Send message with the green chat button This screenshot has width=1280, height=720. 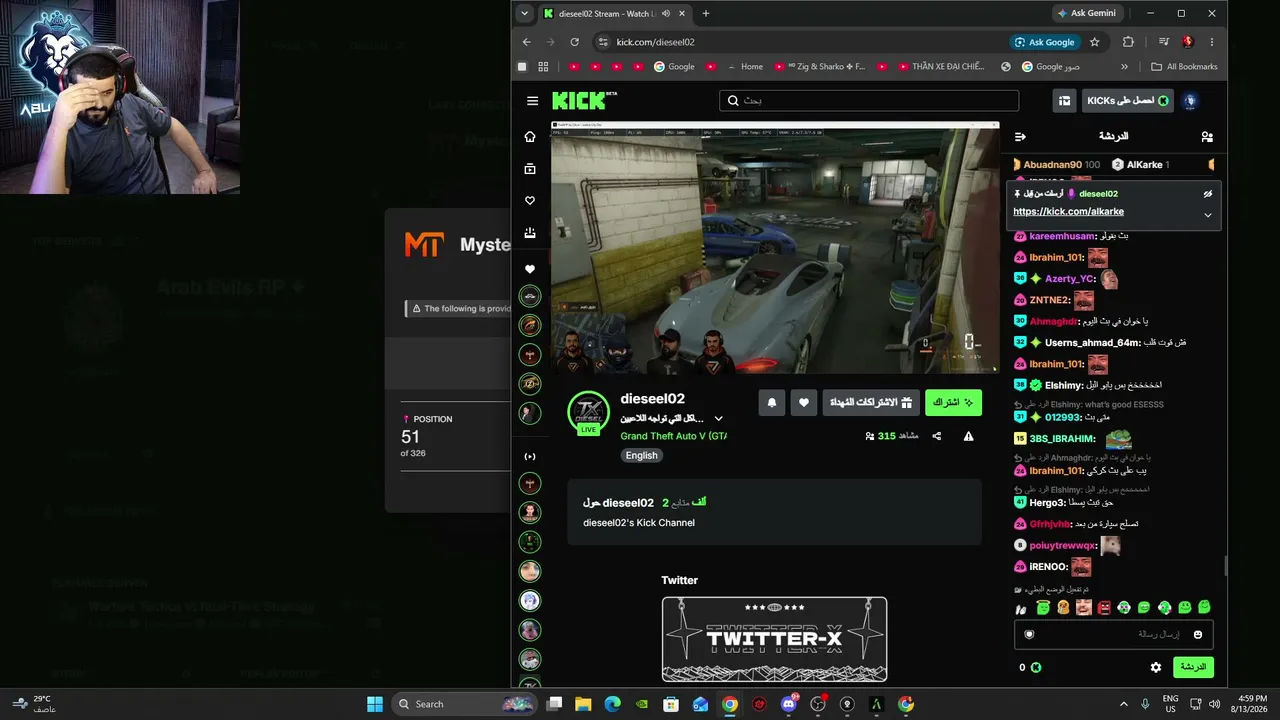click(1193, 667)
